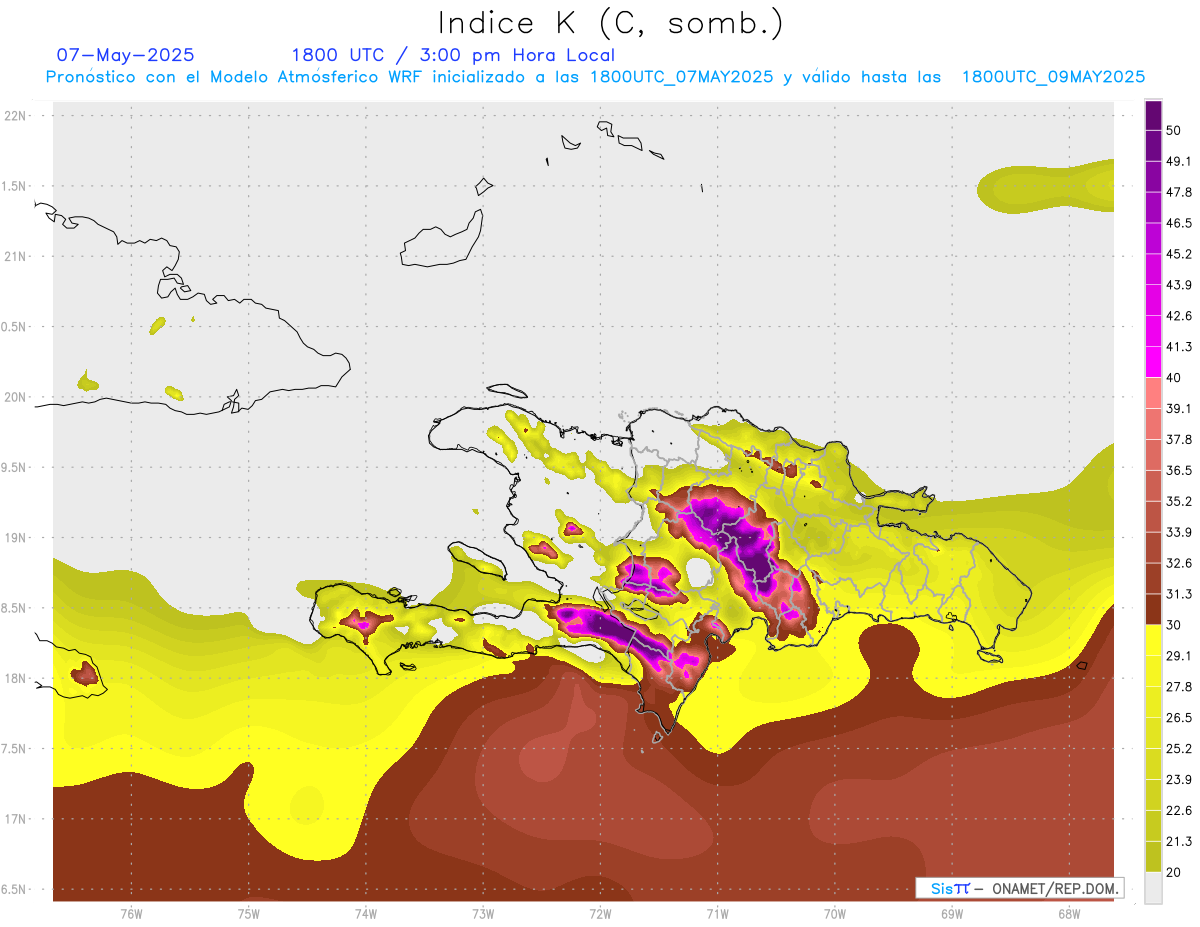Click the dark brown swatch between 30 and 31.3
This screenshot has height=927, width=1200.
coord(1154,610)
